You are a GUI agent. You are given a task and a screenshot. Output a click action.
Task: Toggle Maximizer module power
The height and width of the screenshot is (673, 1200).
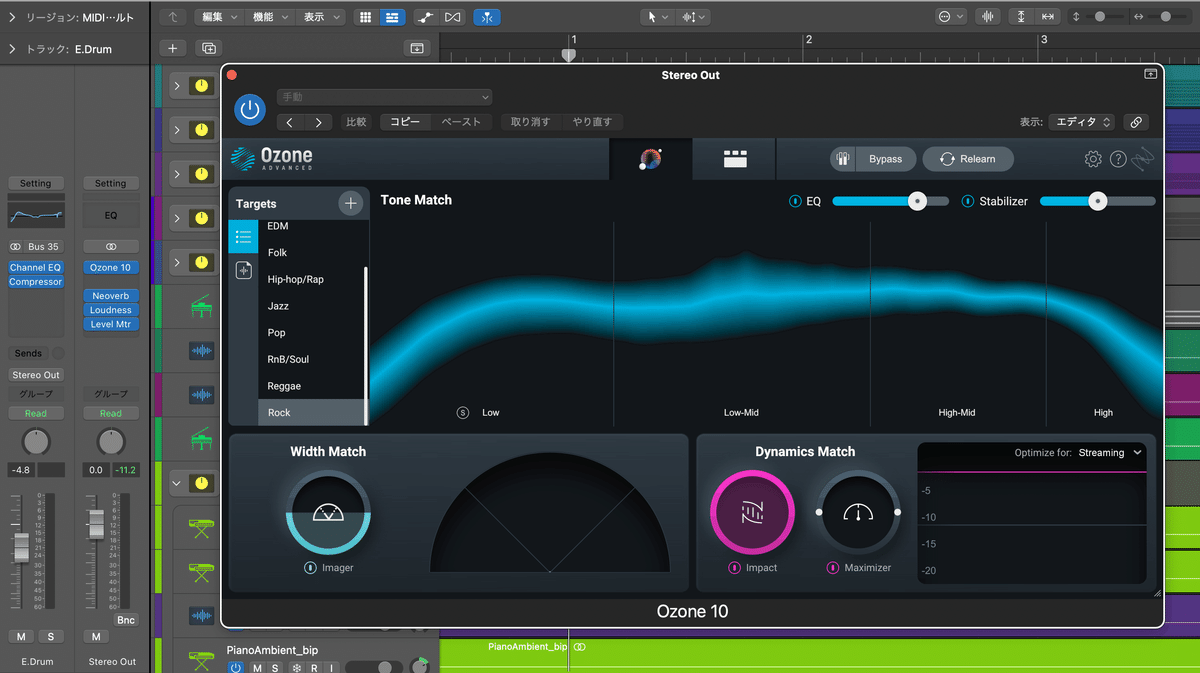point(832,568)
